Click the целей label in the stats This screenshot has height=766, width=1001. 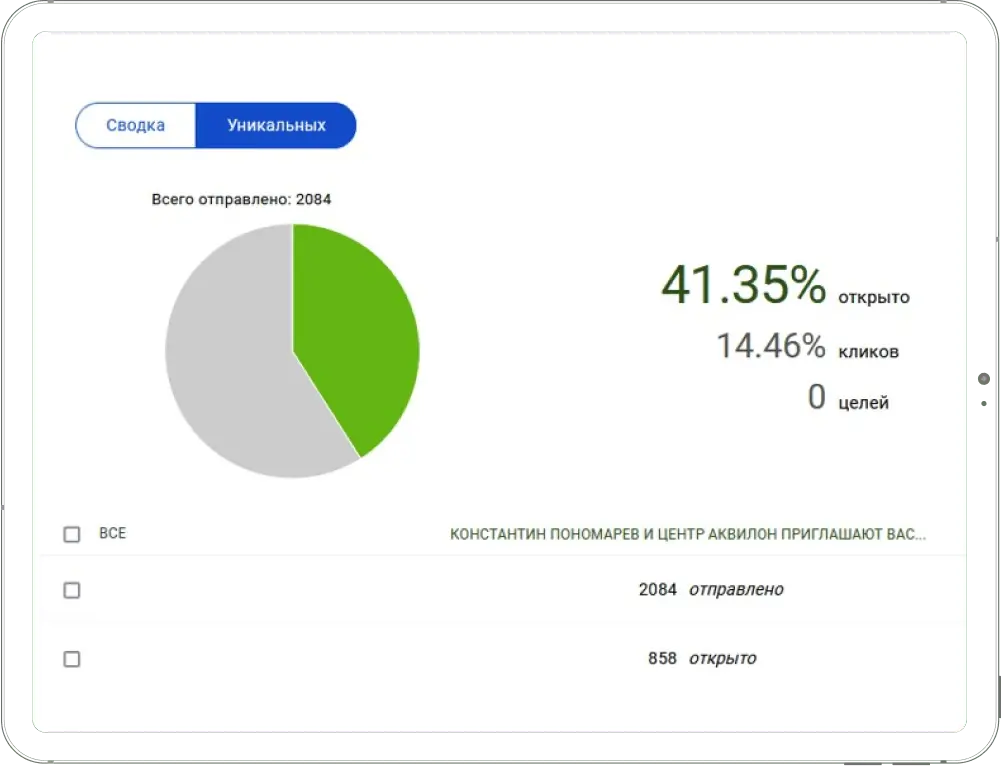coord(864,403)
